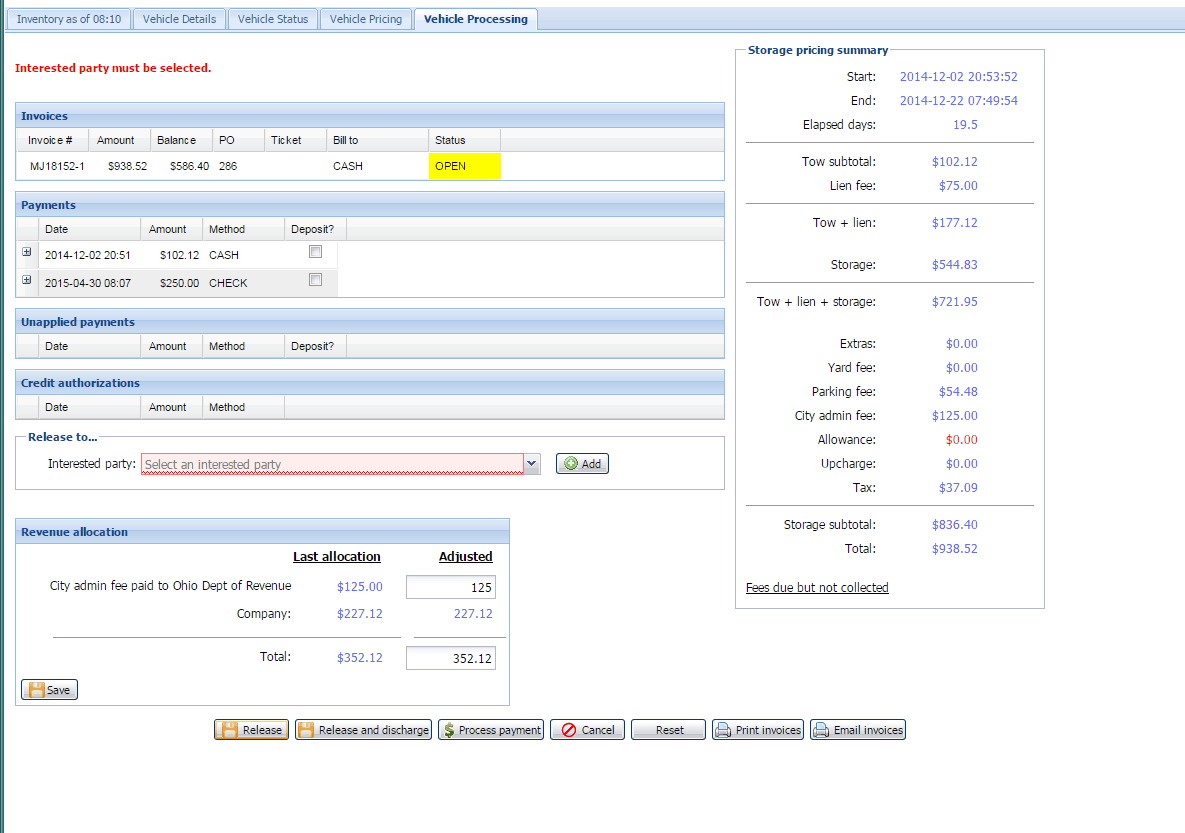This screenshot has height=833, width=1185.
Task: Expand the 2015-04-30 CHECK payment row
Action: pos(27,280)
